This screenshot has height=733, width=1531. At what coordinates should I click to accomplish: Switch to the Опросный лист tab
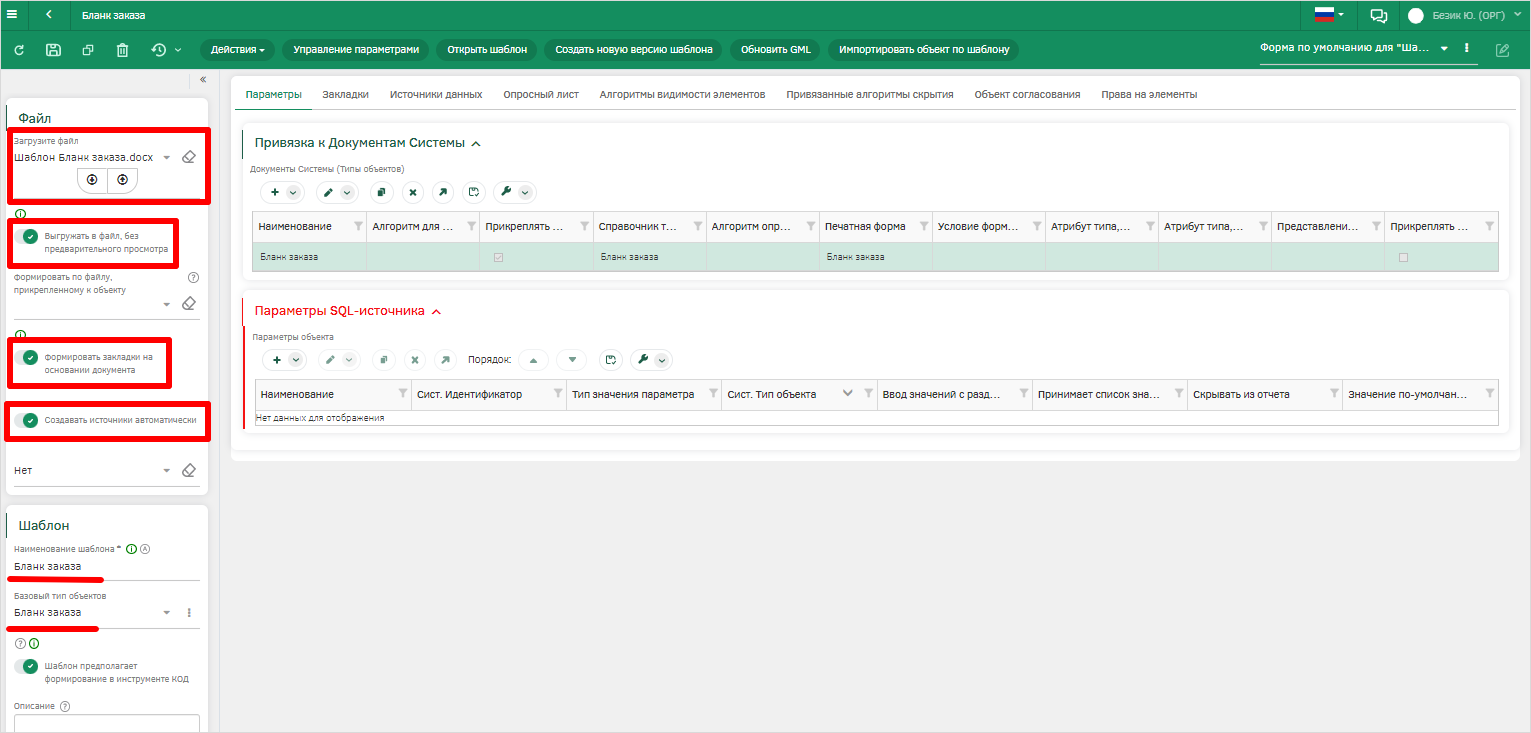point(541,94)
